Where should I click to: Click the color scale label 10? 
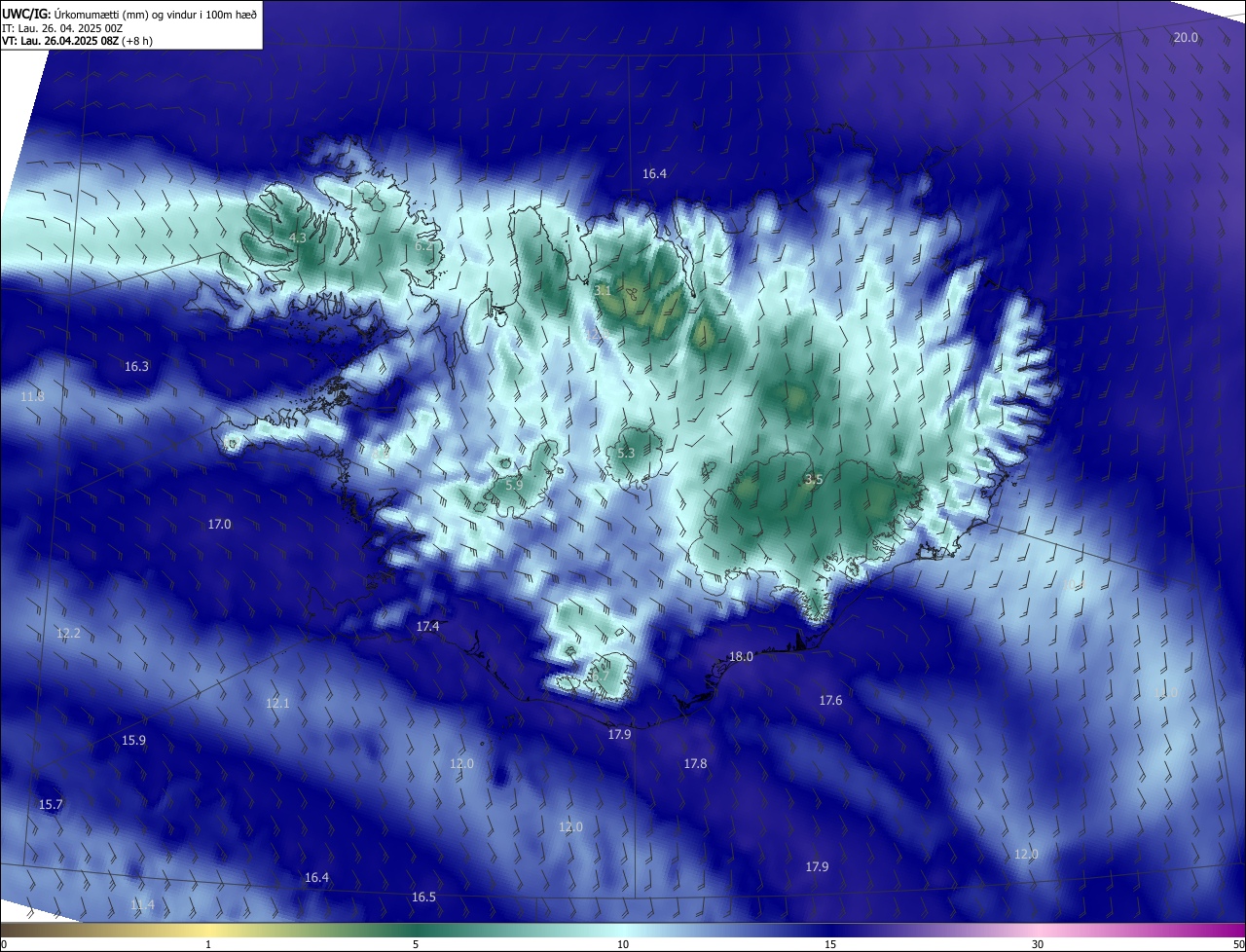click(x=623, y=944)
